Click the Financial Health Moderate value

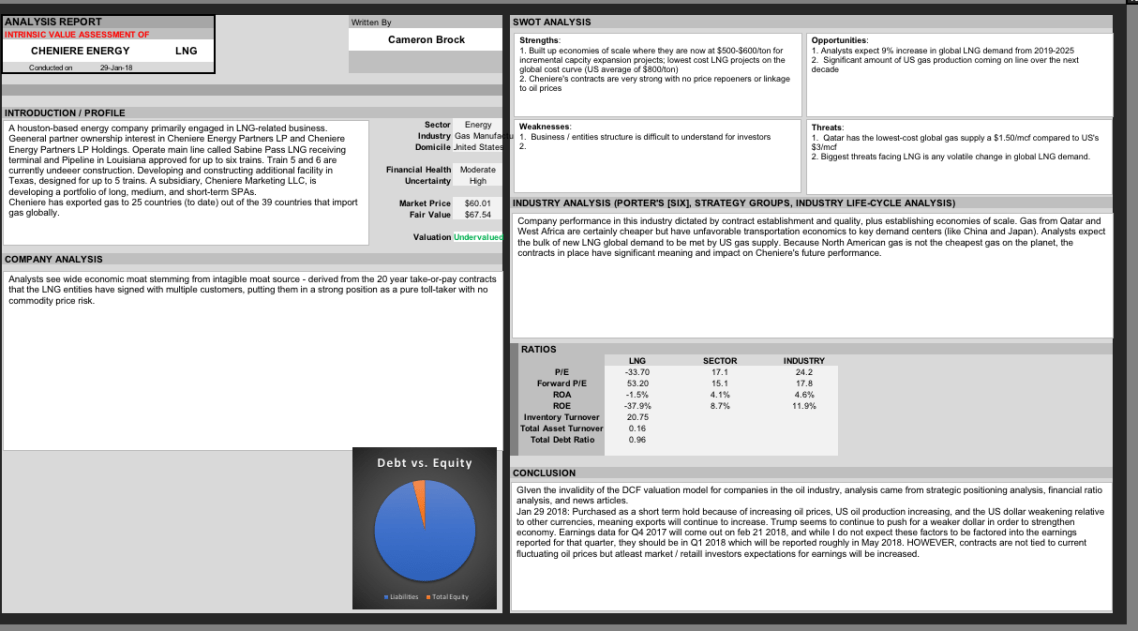[x=478, y=170]
